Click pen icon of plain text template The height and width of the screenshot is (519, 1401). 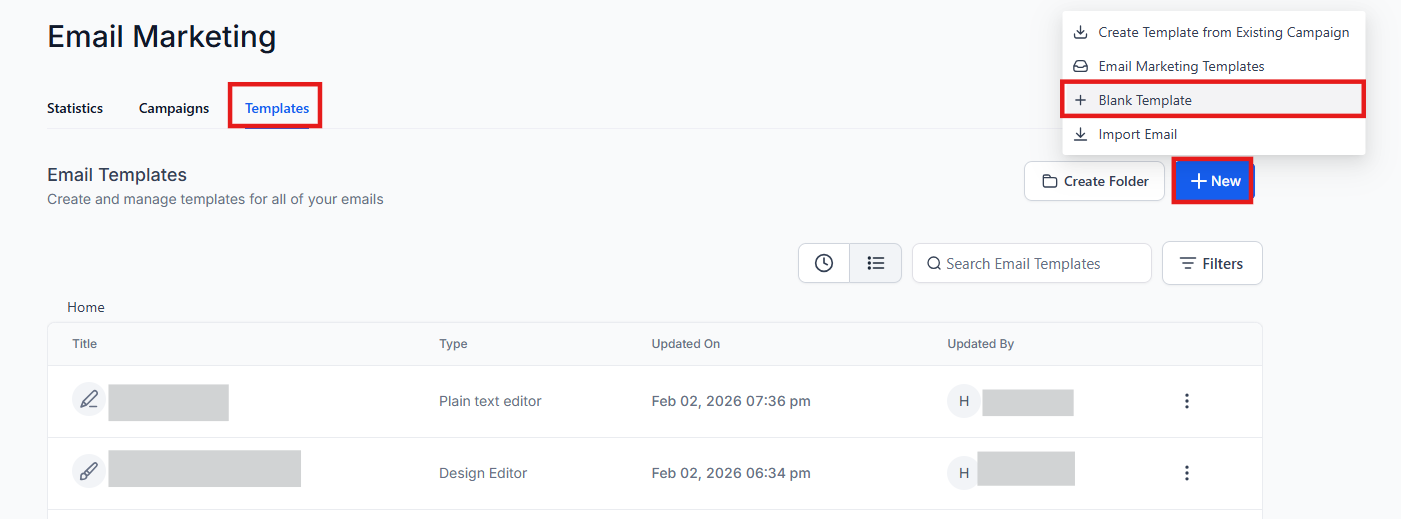pos(89,401)
